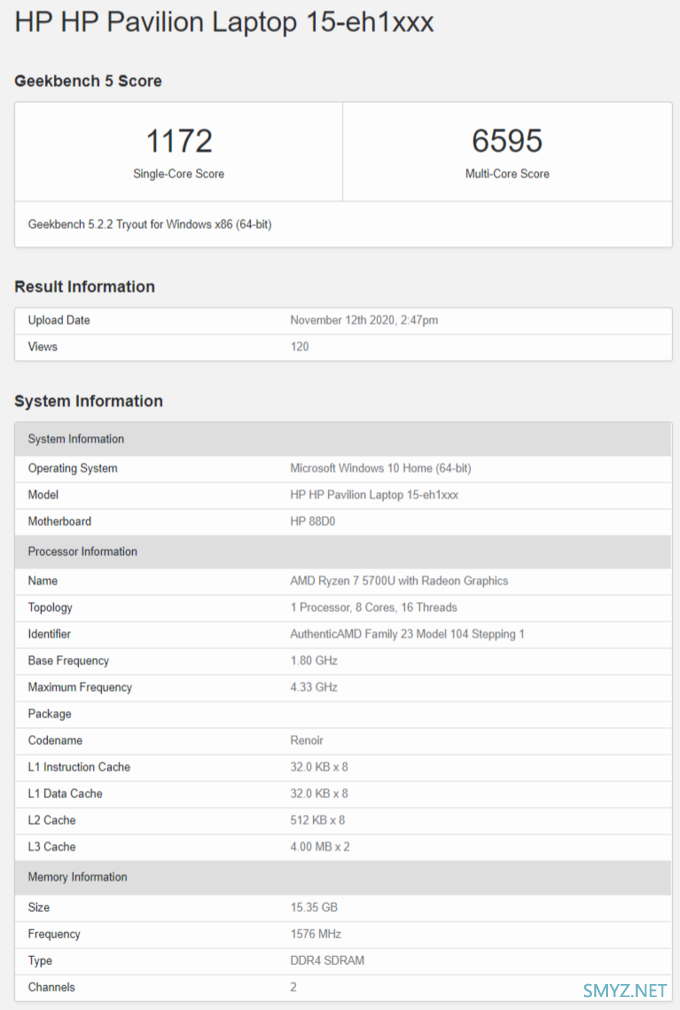Select the AuthenticAMD Family 23 Model 104 Stepping 1 value

click(x=408, y=634)
